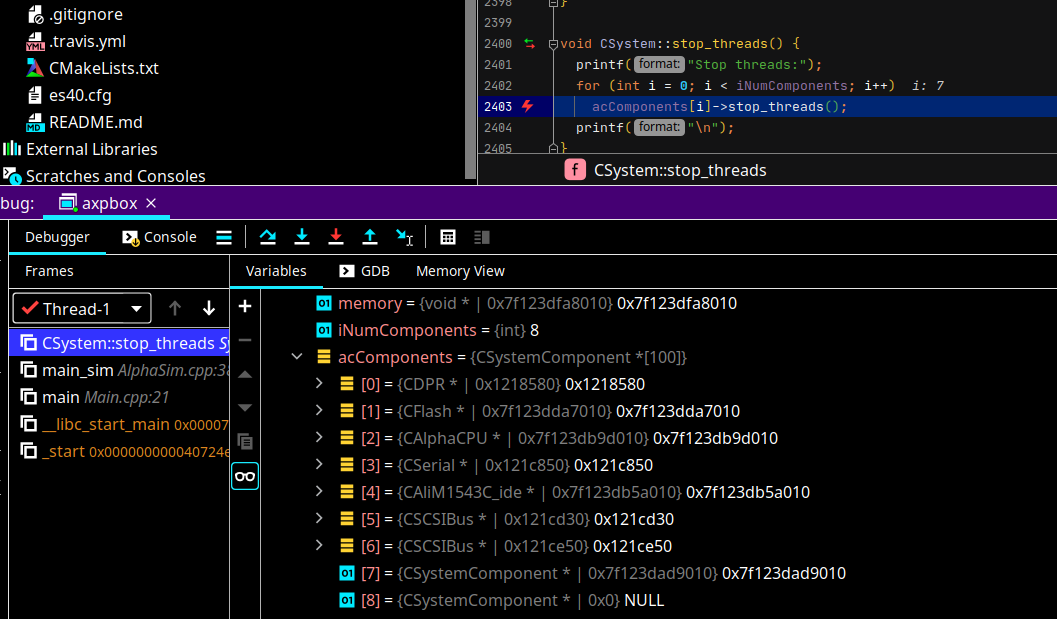Click the Step Into debugger icon

point(302,237)
